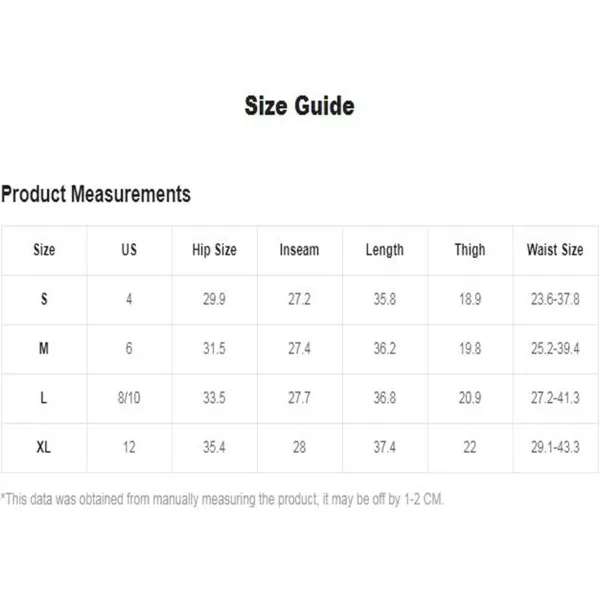Select the 27.7 inseam cell

point(299,398)
